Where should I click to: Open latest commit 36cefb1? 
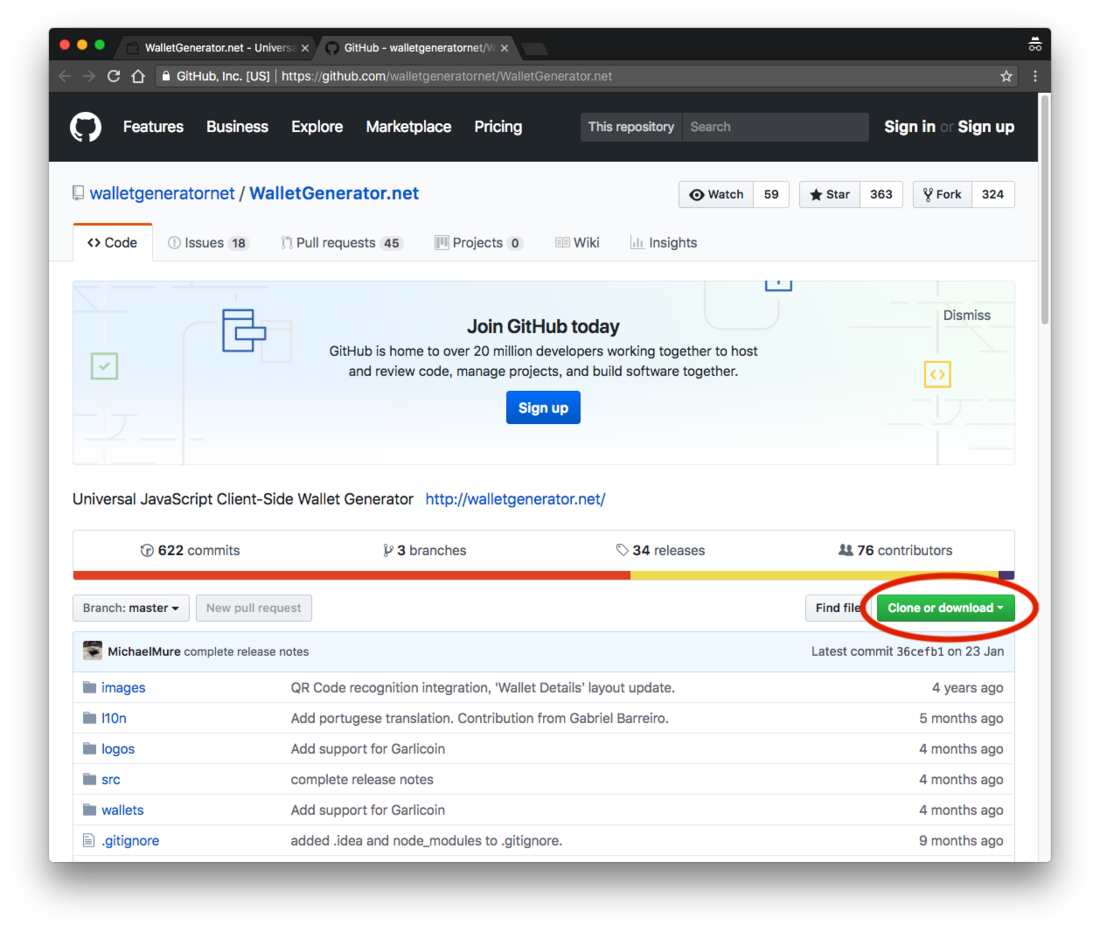coord(920,651)
